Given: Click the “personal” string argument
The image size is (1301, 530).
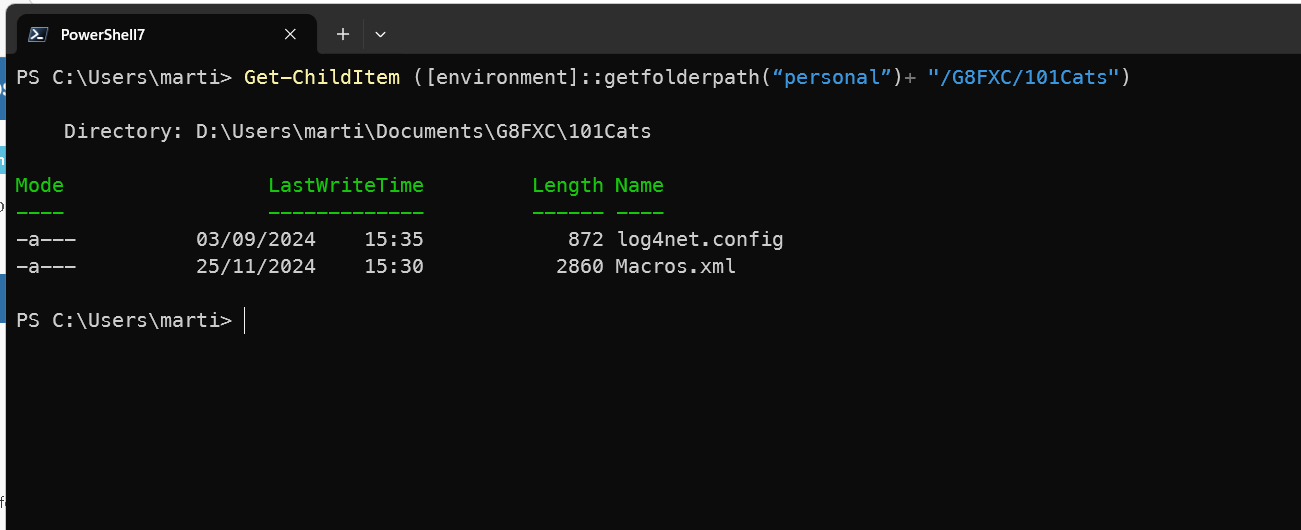Looking at the screenshot, I should pos(833,77).
